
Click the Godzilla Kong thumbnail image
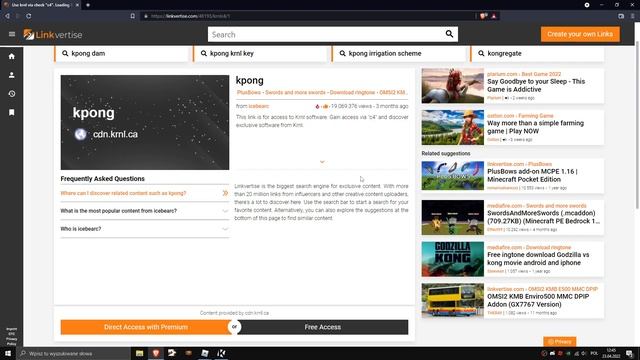(x=453, y=259)
